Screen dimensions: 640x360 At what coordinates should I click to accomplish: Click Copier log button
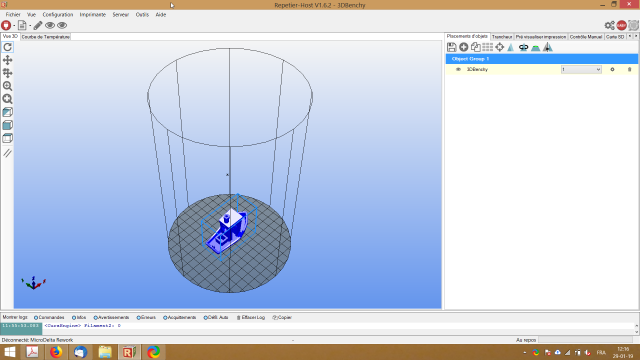pyautogui.click(x=282, y=318)
